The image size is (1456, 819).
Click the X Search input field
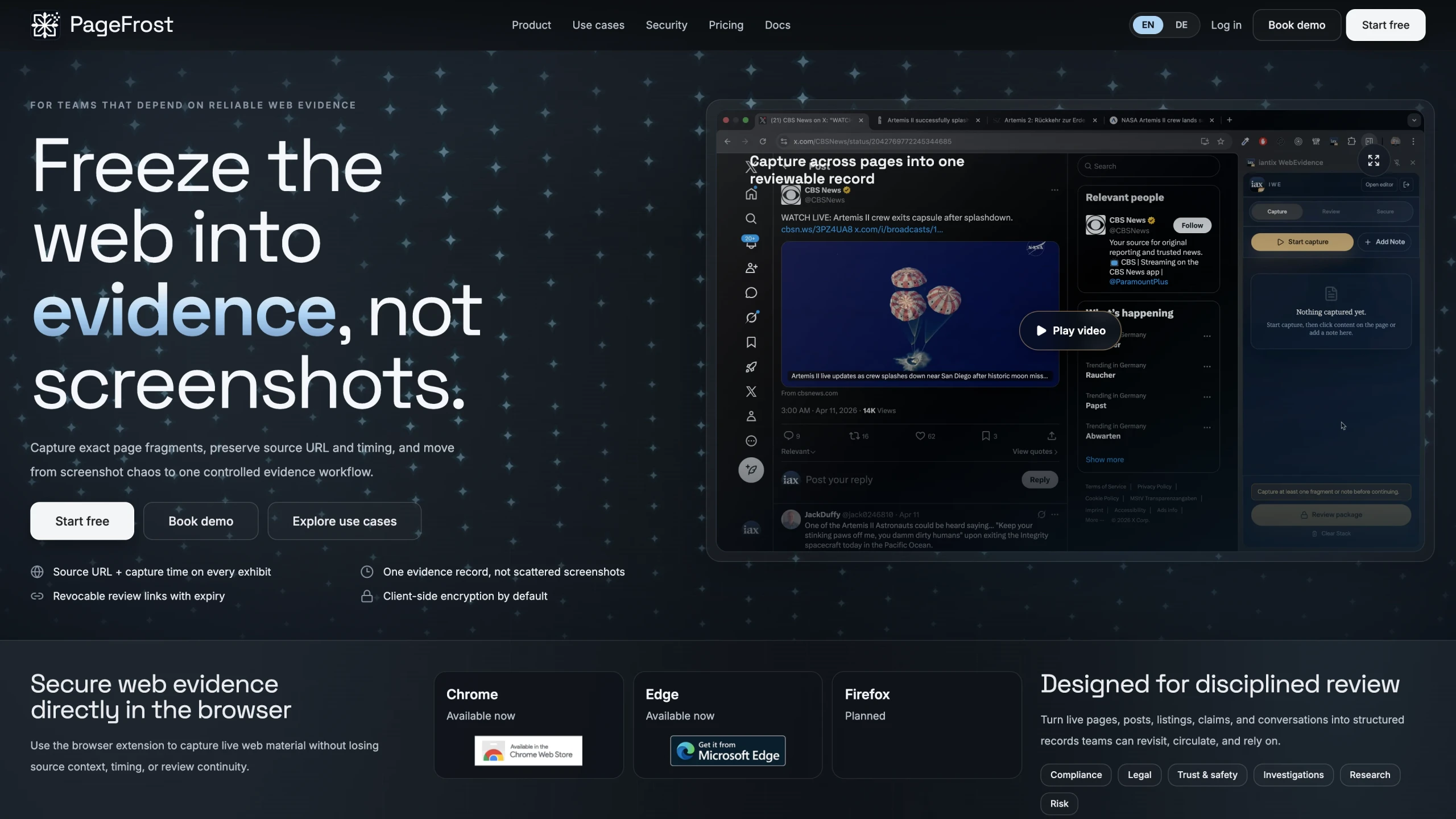click(x=1148, y=166)
